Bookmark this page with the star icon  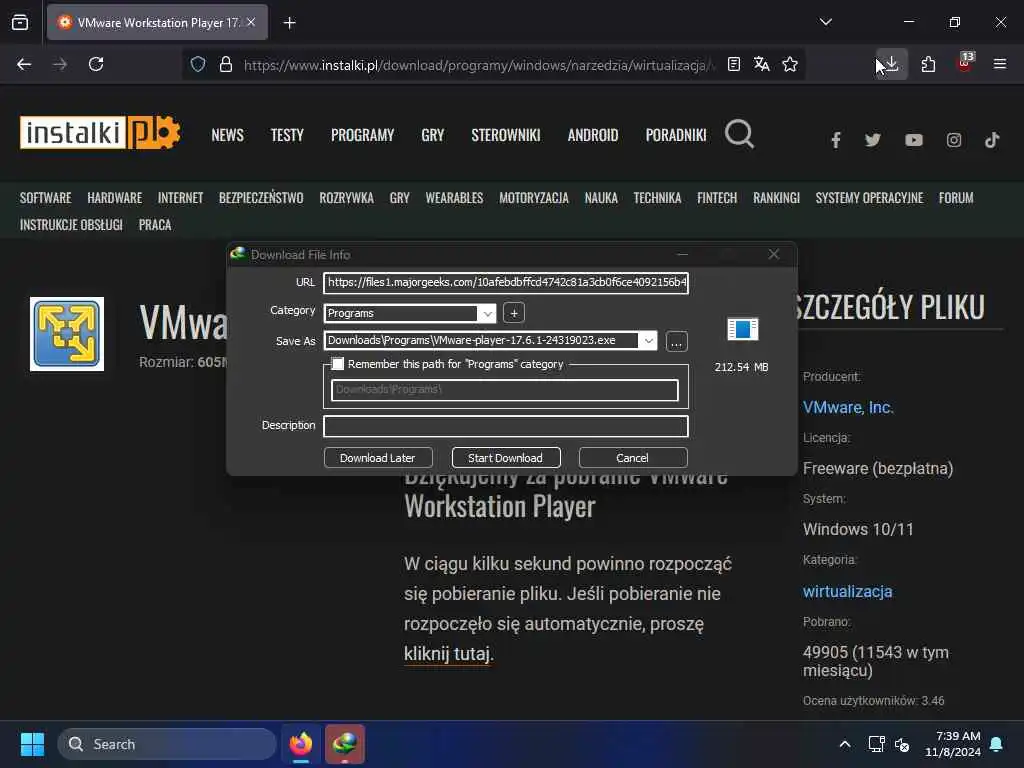pos(790,64)
